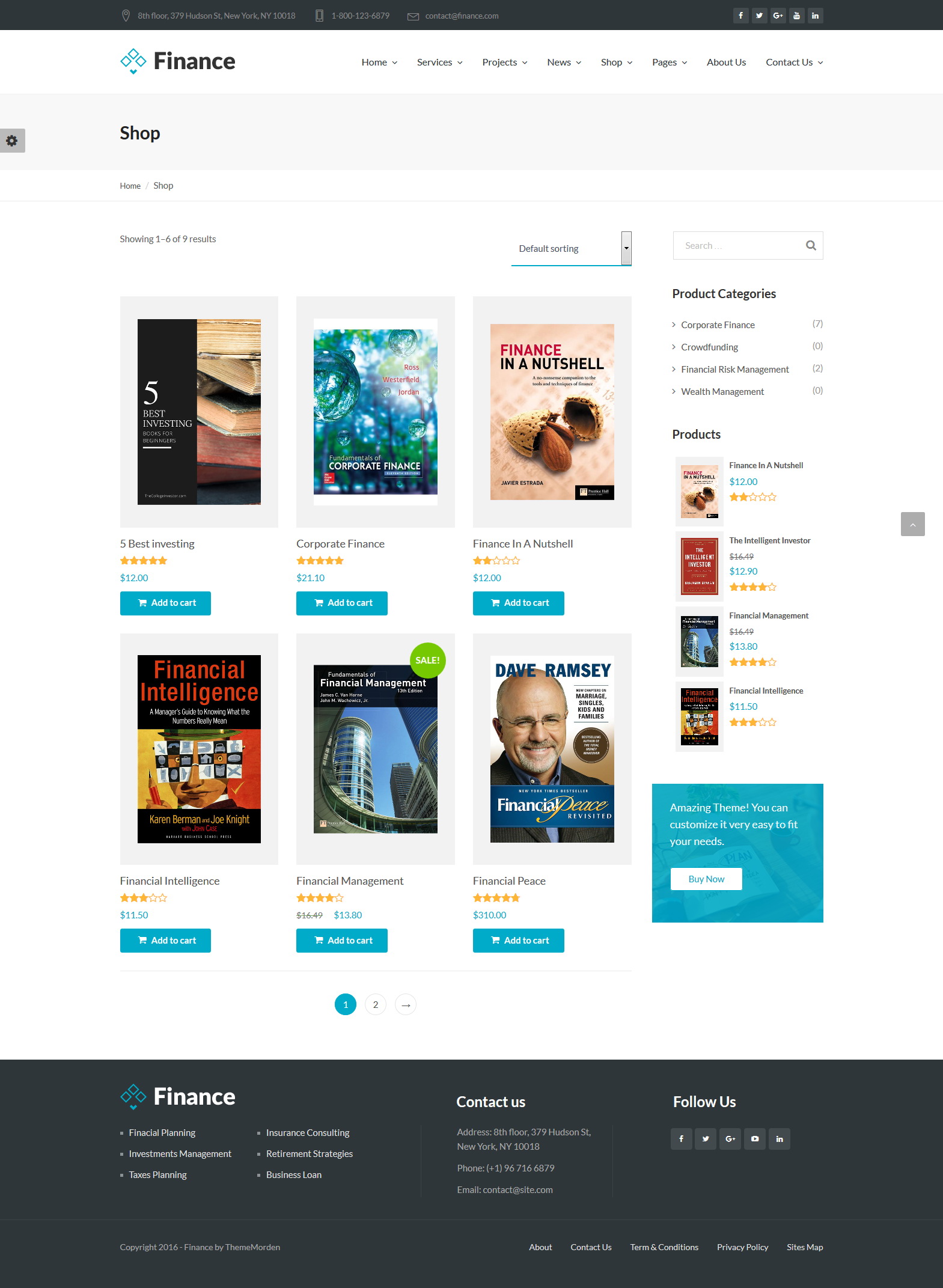Expand the Services menu dropdown
Image resolution: width=943 pixels, height=1288 pixels.
[439, 62]
